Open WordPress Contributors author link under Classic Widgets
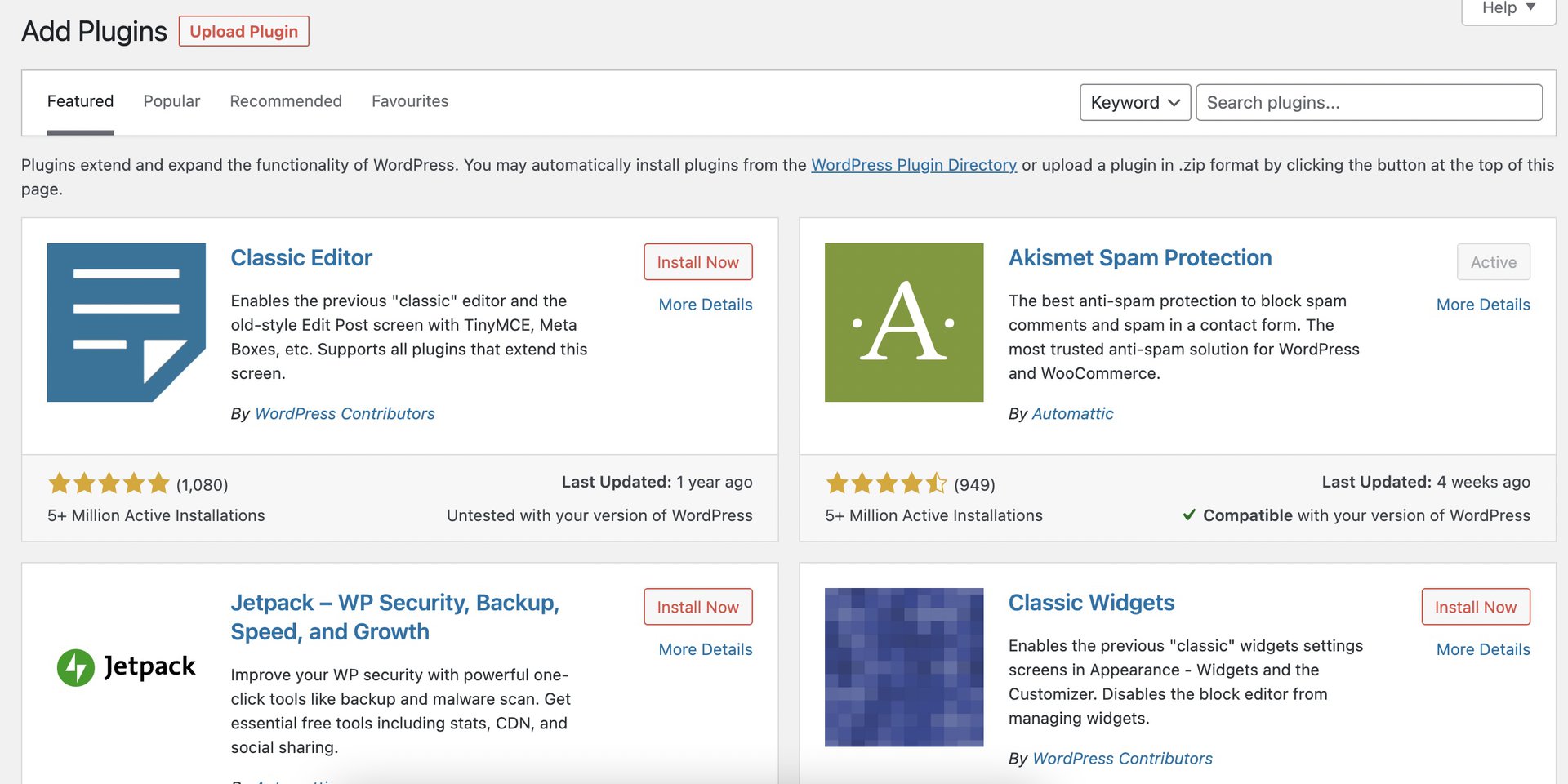The height and width of the screenshot is (784, 1568). 1122,758
